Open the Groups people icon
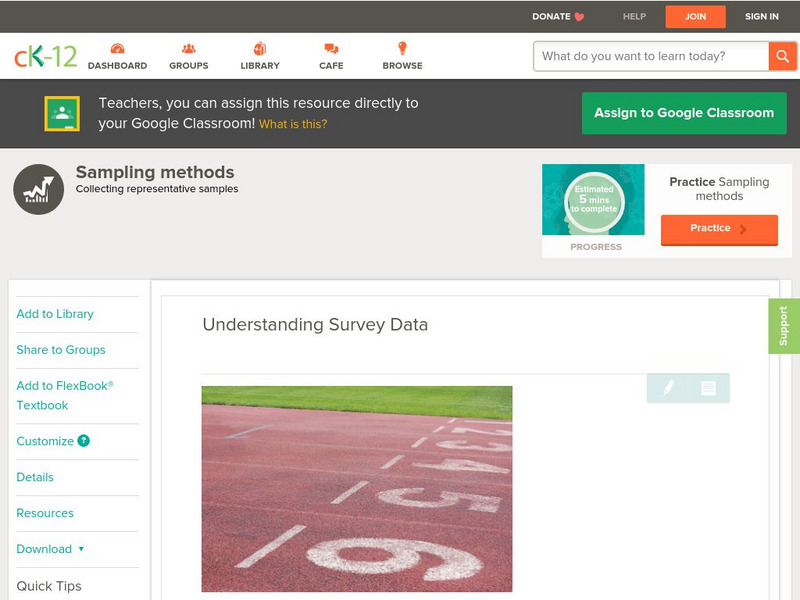Screen dimensions: 800x600 pos(189,48)
